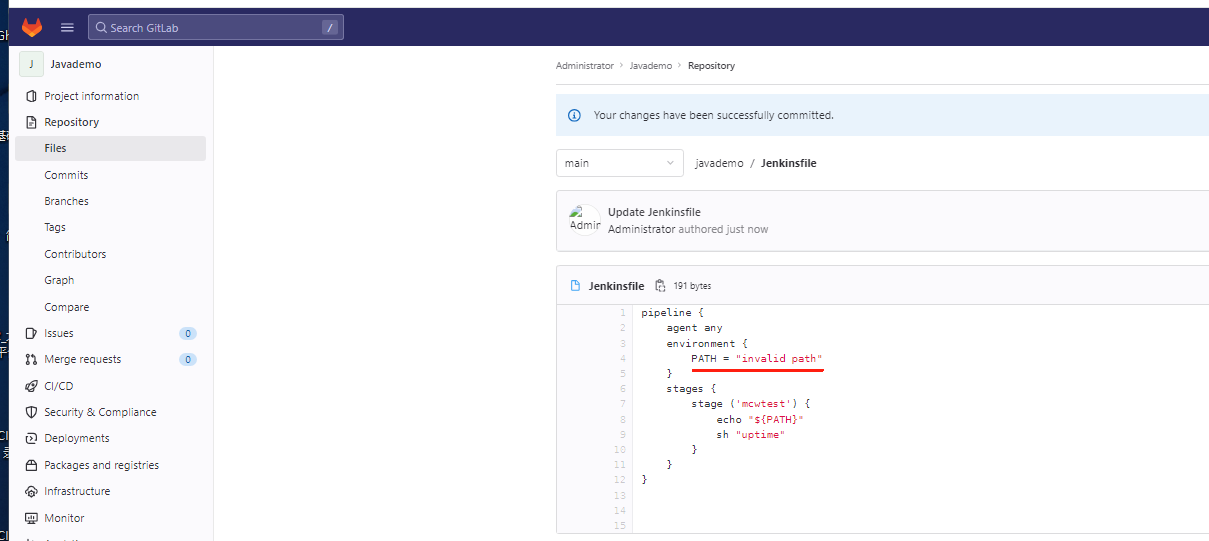Open the hamburger navigation menu
Viewport: 1209px width, 541px height.
click(x=67, y=27)
